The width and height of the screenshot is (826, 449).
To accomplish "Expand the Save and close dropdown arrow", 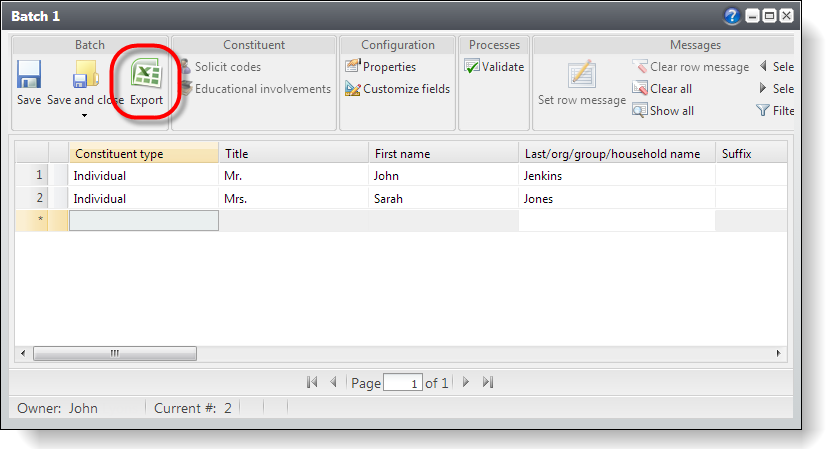I will 84,116.
